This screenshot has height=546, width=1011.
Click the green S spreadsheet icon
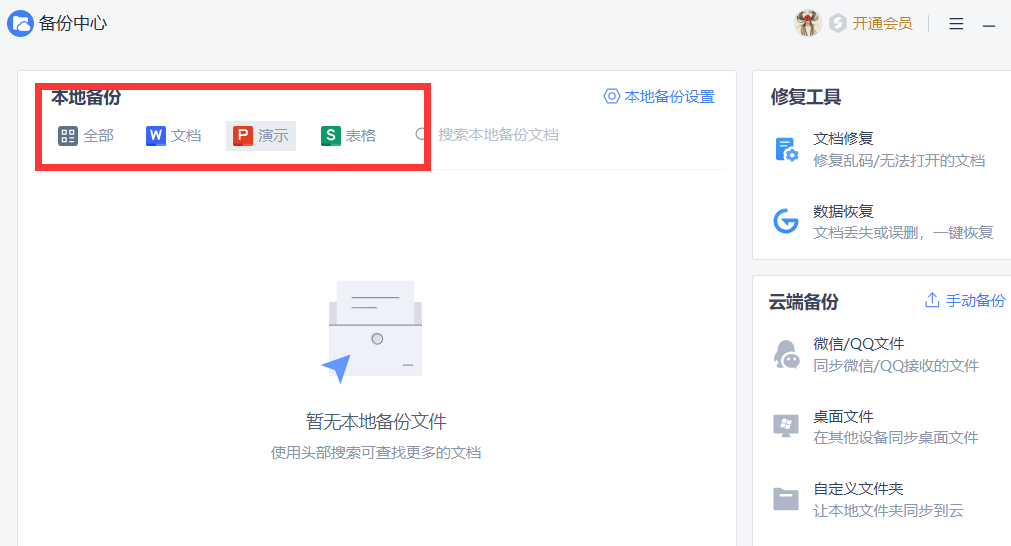point(330,135)
